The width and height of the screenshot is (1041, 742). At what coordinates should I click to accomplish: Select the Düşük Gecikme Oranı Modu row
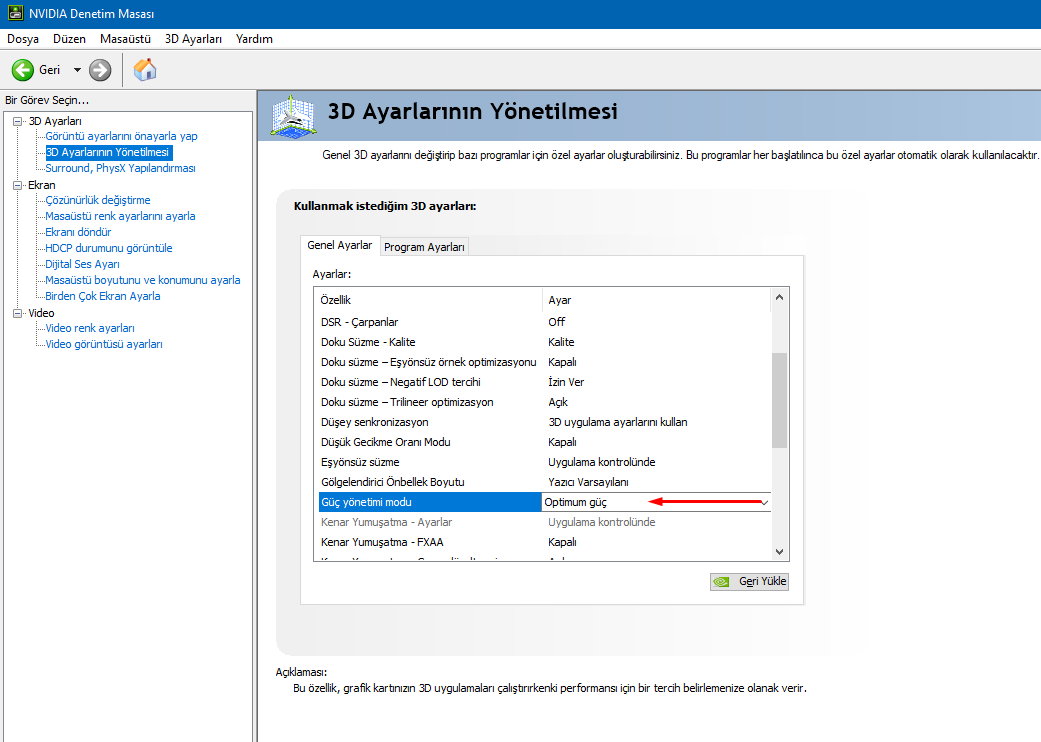pos(544,441)
